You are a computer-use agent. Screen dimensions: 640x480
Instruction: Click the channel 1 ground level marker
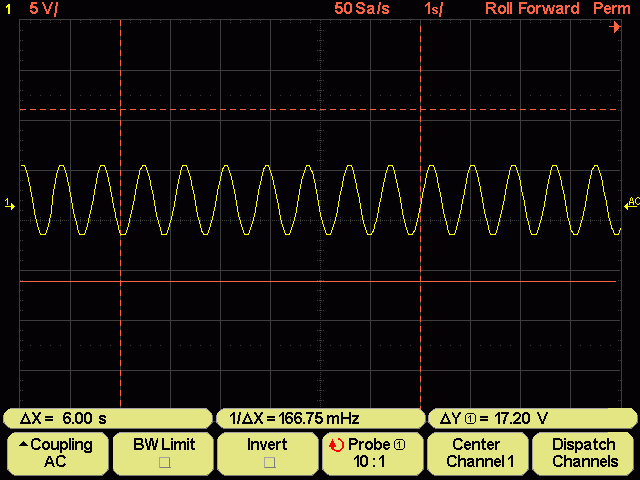click(x=9, y=204)
